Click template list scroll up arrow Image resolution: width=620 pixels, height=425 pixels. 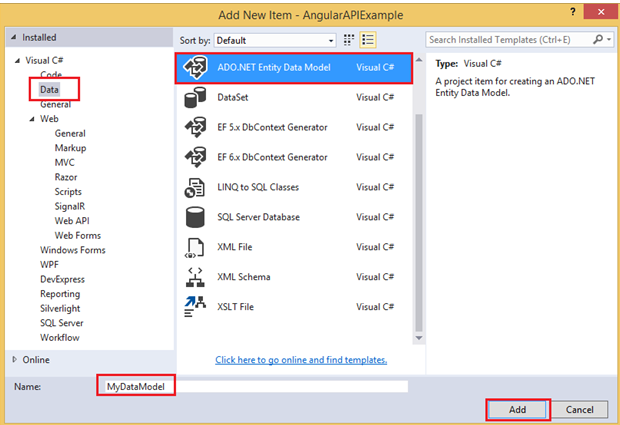(419, 60)
